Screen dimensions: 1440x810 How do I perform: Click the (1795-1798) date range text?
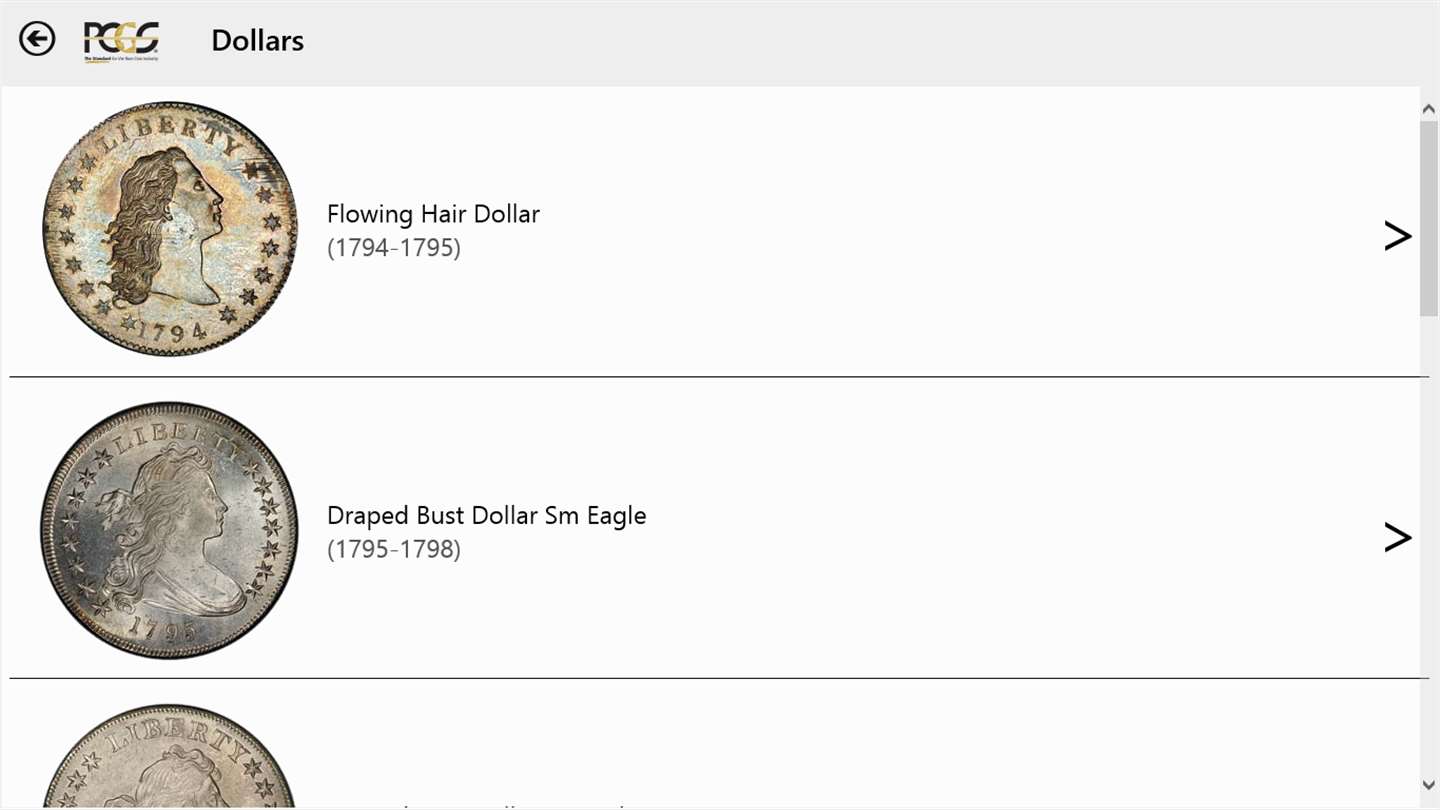click(394, 549)
